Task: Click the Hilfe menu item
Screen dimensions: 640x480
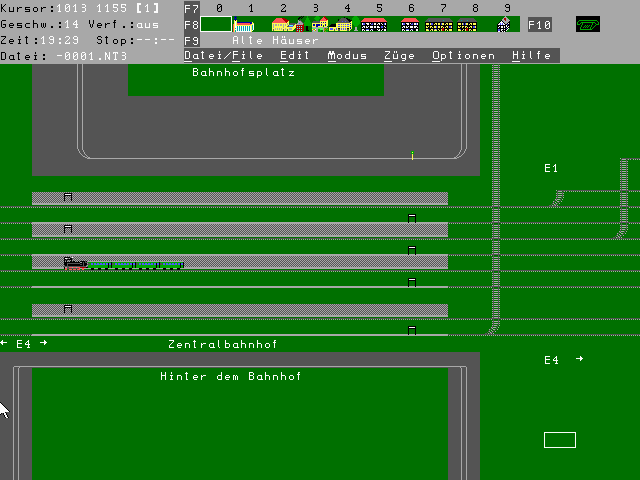Action: coord(531,56)
